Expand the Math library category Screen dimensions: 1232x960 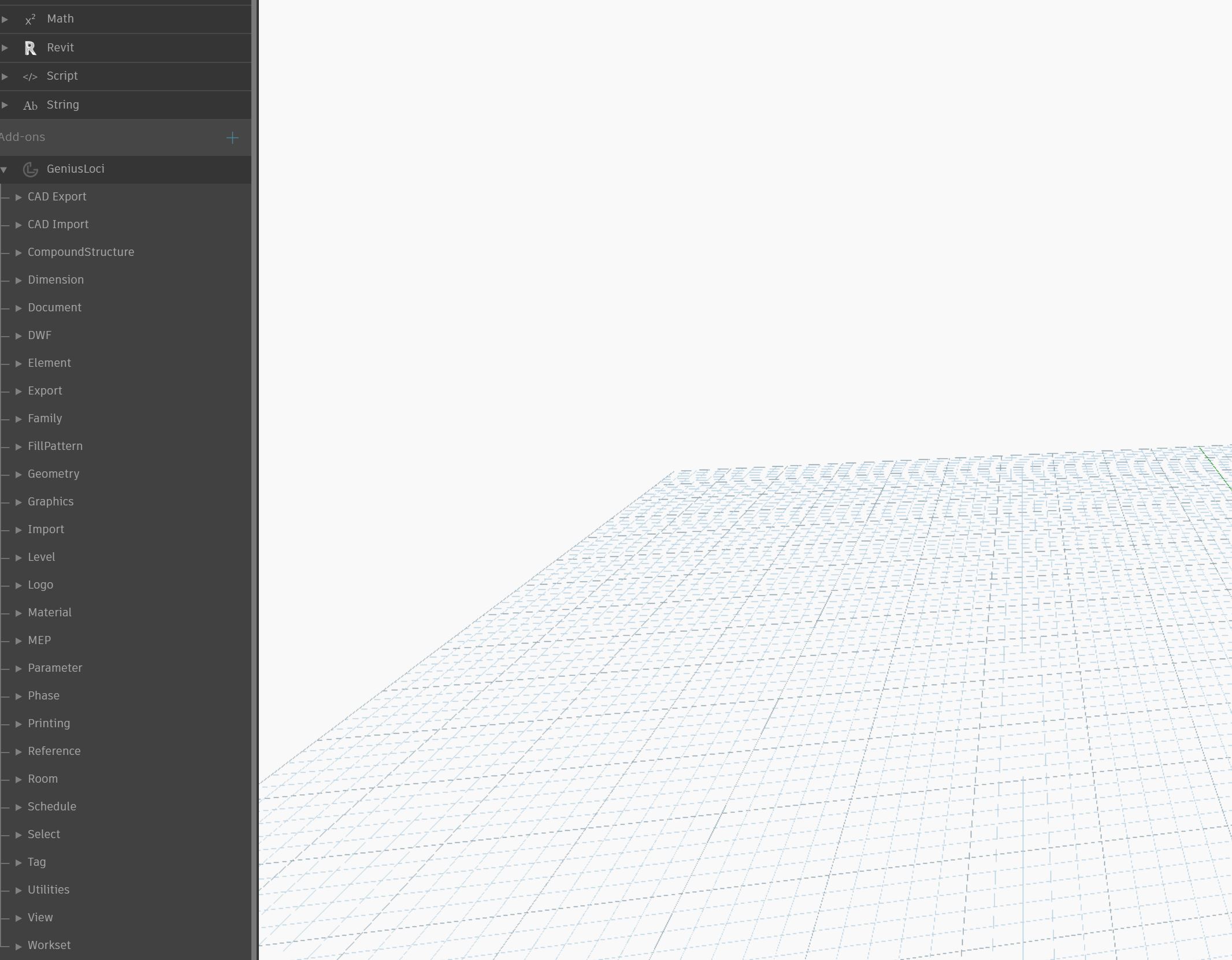pos(5,19)
